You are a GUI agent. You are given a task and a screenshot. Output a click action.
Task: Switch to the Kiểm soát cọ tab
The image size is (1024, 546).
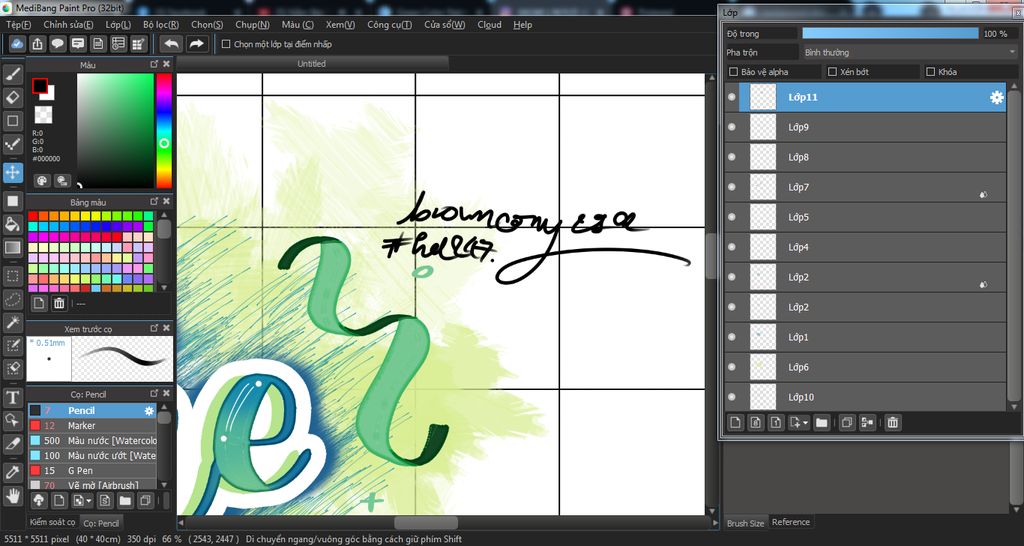coord(52,522)
